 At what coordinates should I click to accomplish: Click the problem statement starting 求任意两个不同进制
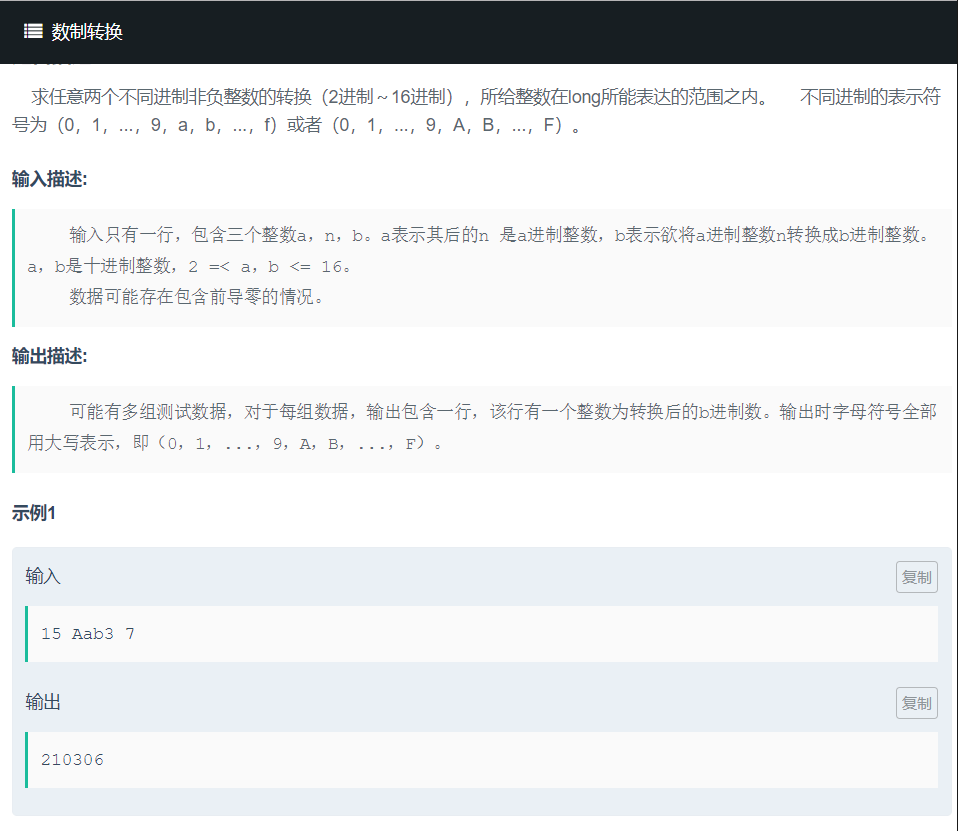[x=476, y=111]
